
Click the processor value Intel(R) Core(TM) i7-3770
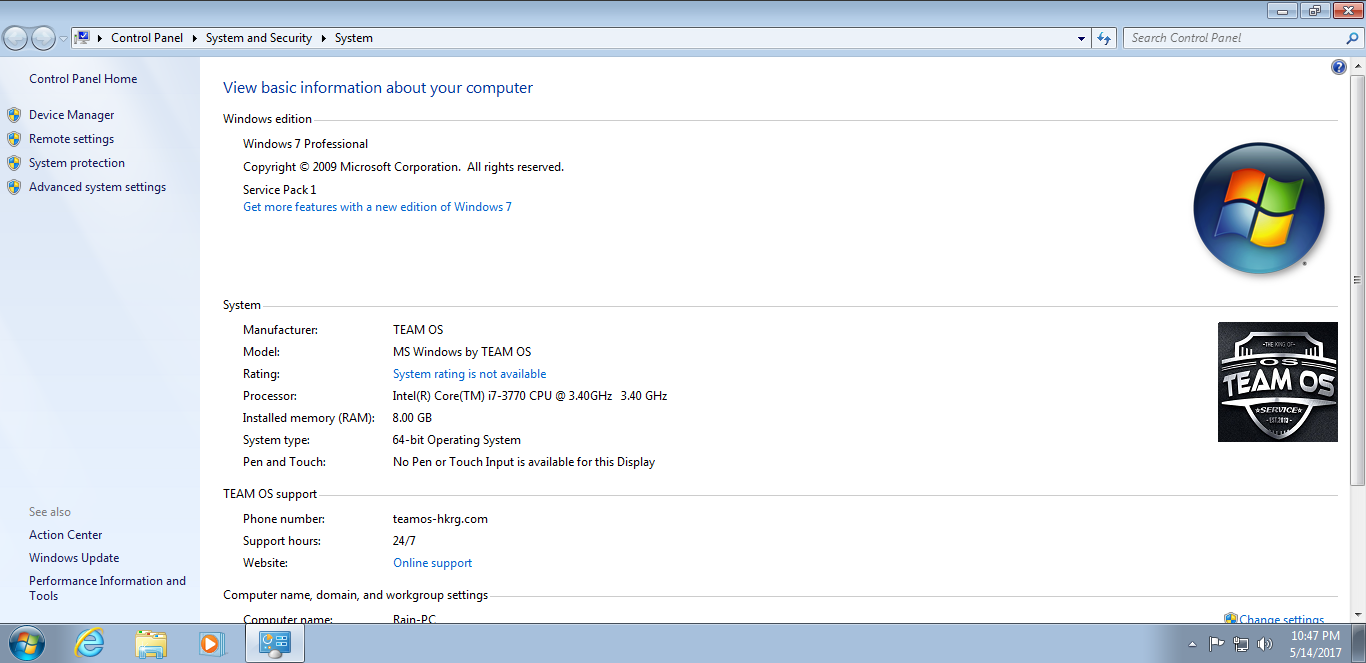tap(530, 396)
